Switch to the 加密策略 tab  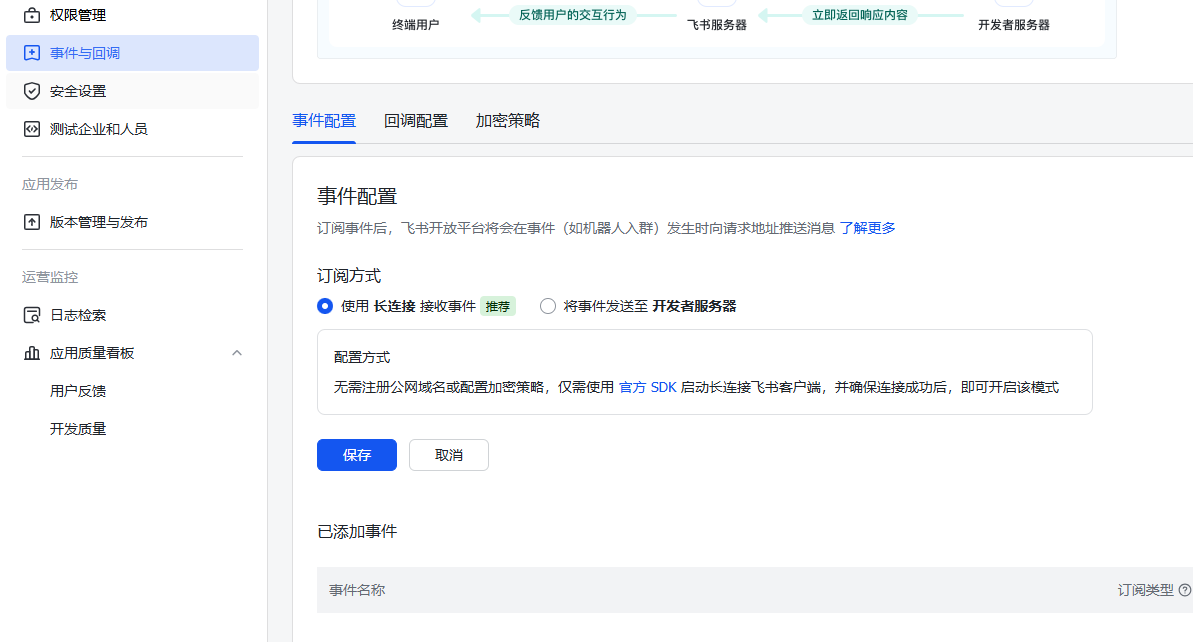coord(507,121)
